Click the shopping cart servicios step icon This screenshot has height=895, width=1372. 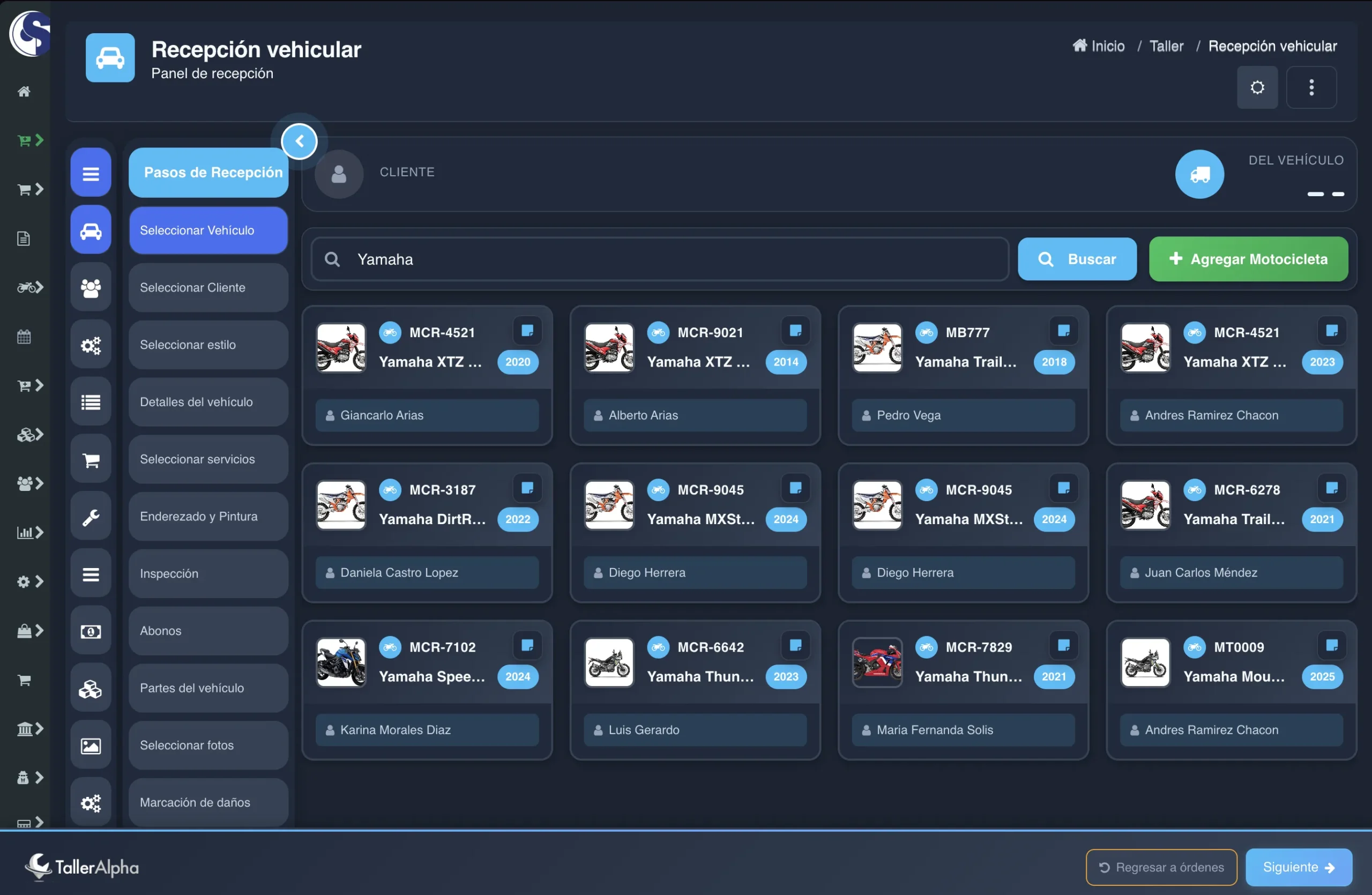(91, 460)
